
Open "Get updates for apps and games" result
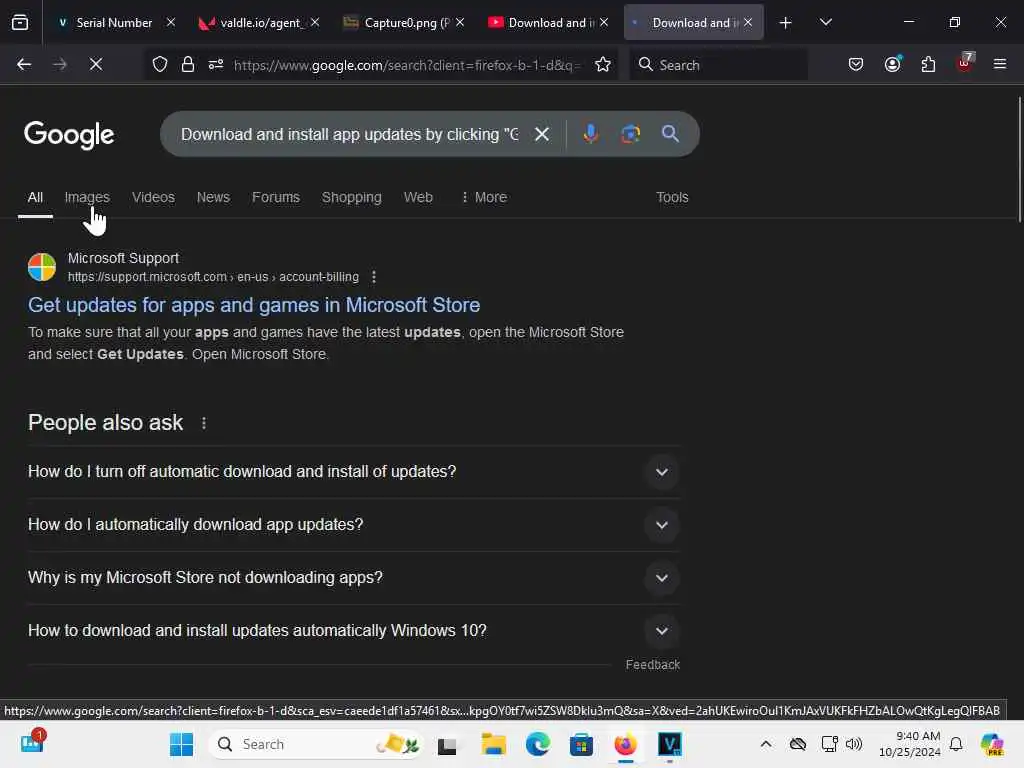254,305
